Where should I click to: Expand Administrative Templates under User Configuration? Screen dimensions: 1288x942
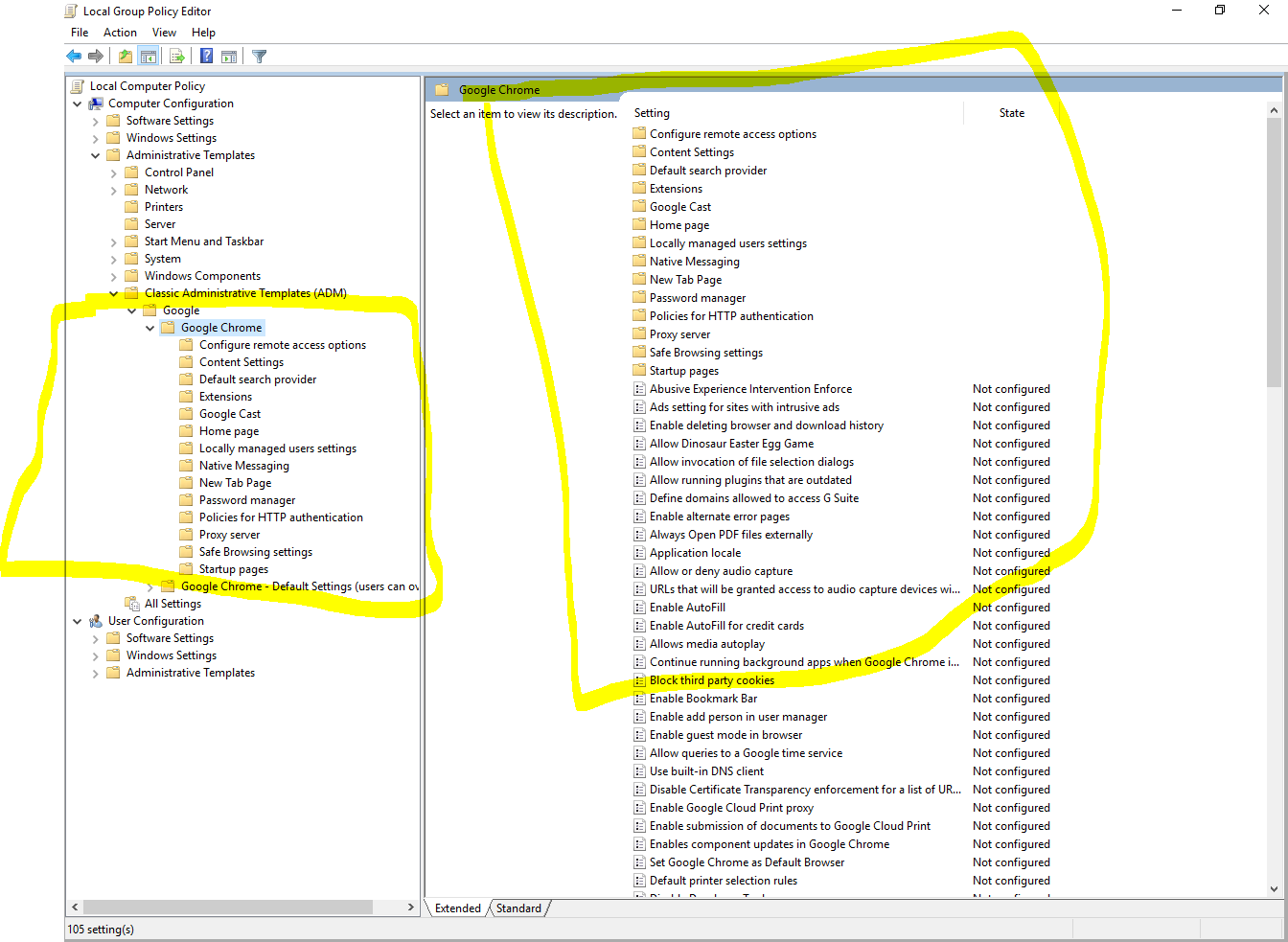coord(96,674)
